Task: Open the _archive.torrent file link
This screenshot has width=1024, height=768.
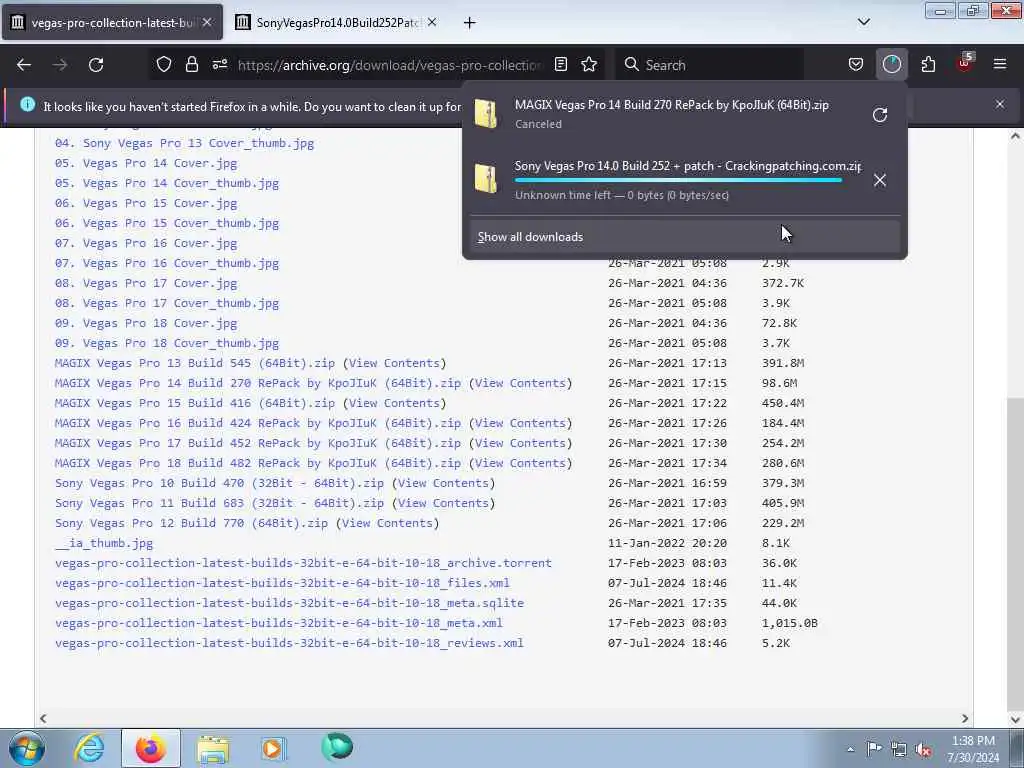Action: pos(303,563)
